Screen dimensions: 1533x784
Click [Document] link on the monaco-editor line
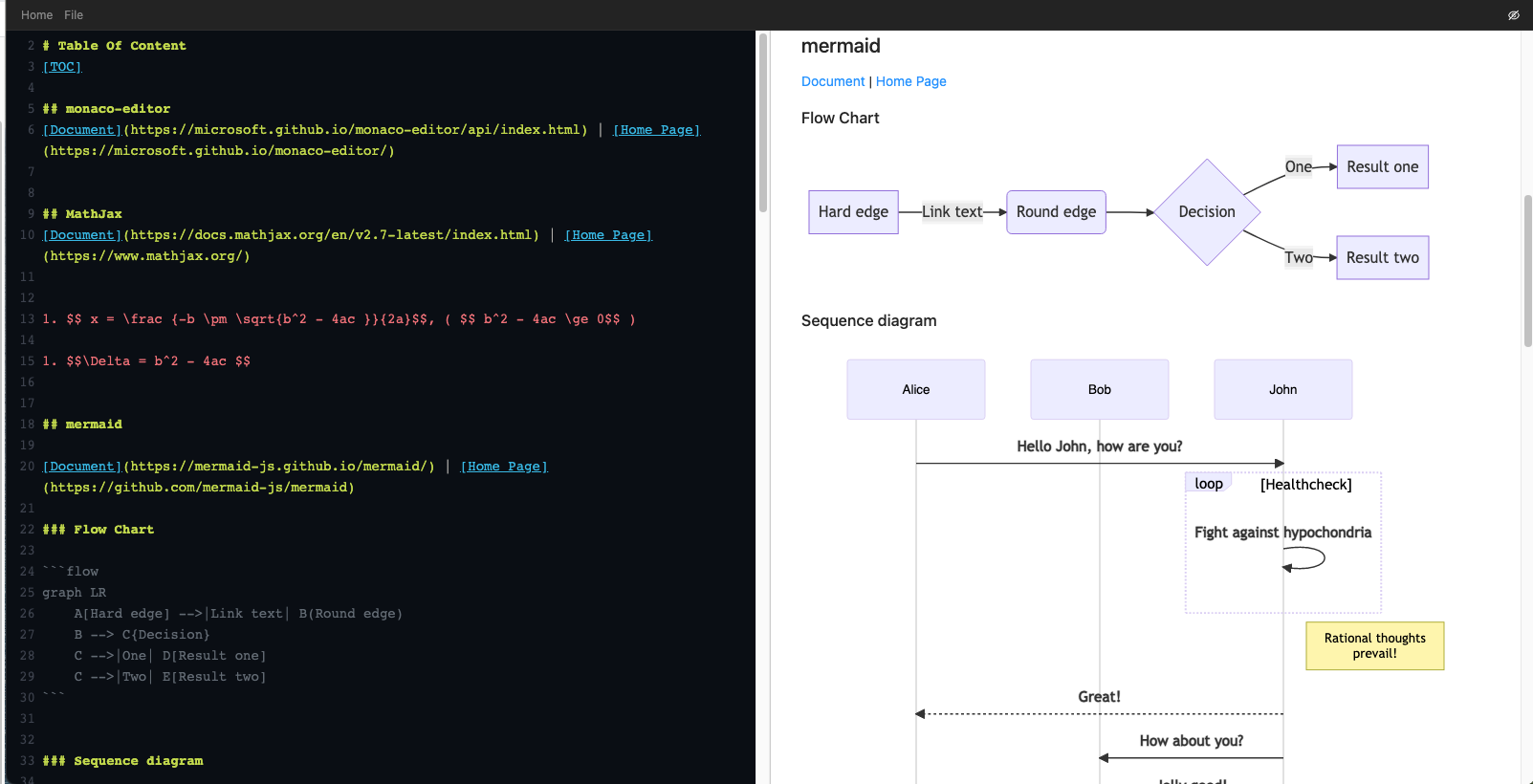(82, 130)
